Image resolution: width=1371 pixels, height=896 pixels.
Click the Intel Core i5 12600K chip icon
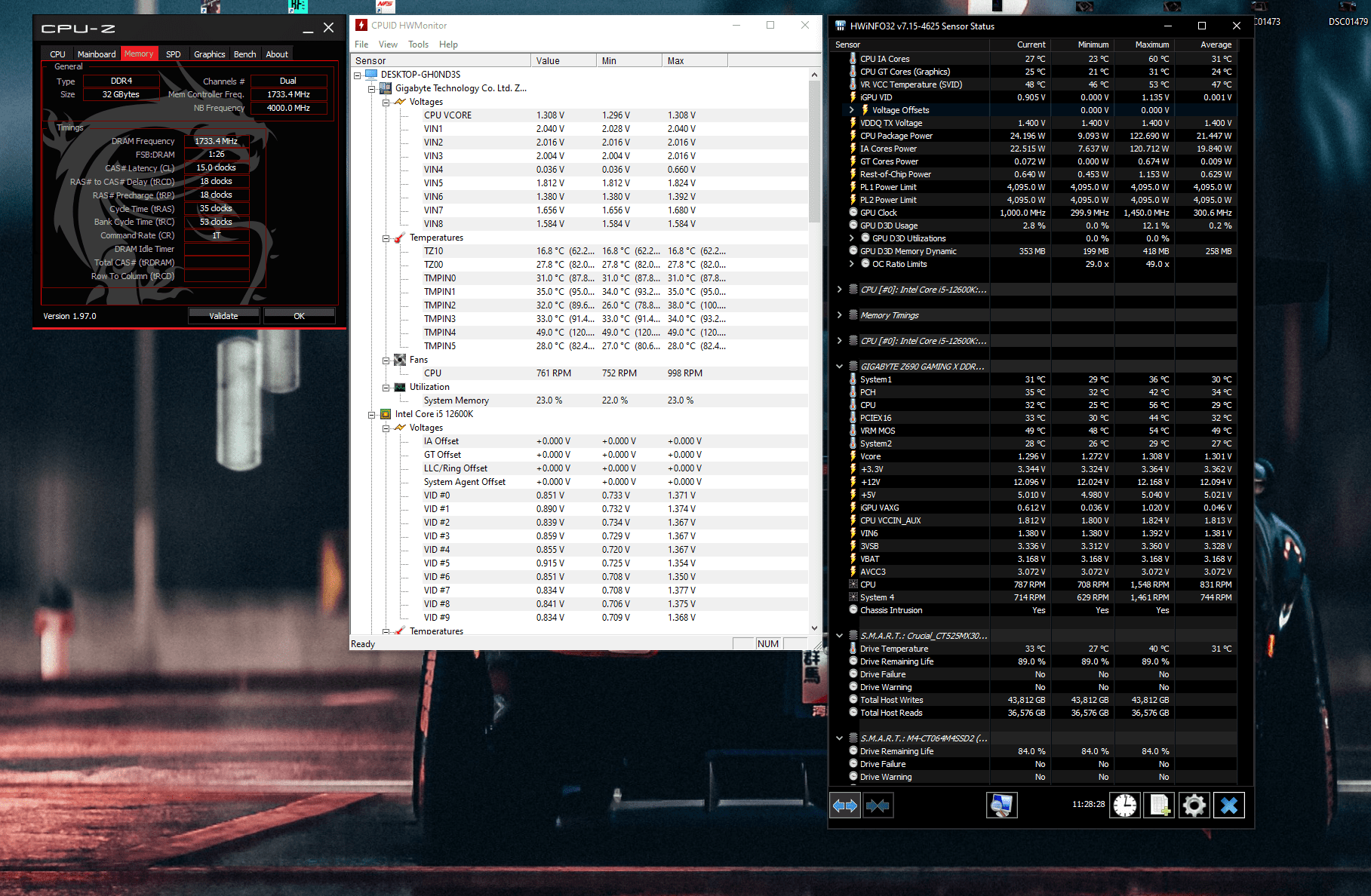click(x=386, y=414)
